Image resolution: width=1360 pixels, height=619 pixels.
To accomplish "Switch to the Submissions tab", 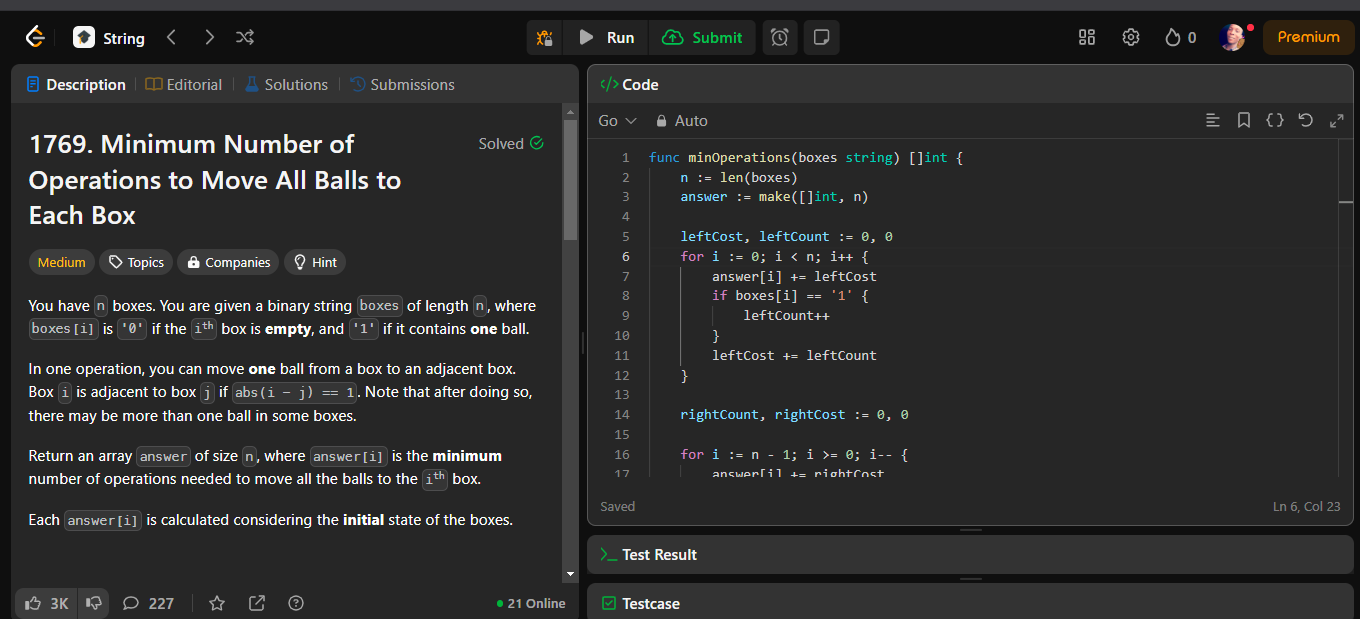I will point(402,85).
